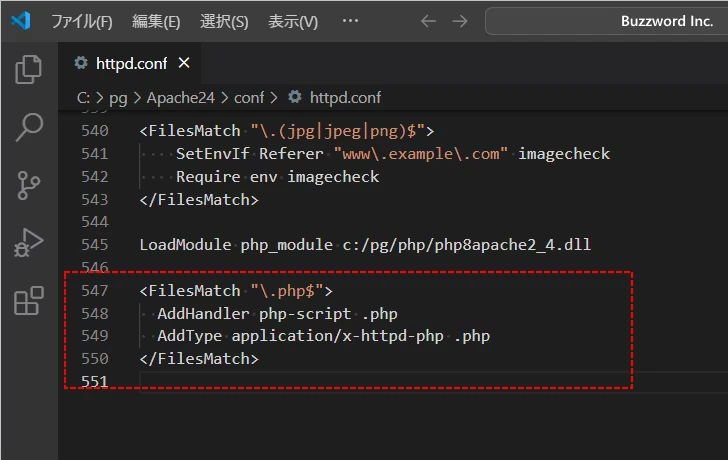728x460 pixels.
Task: Open the 選択(S) menu
Action: [224, 21]
